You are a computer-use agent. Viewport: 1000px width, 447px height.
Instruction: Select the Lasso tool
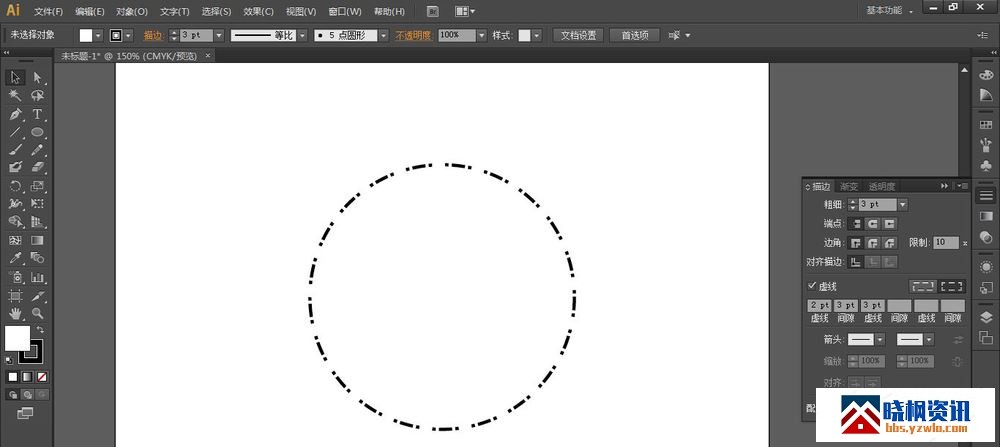[x=38, y=96]
